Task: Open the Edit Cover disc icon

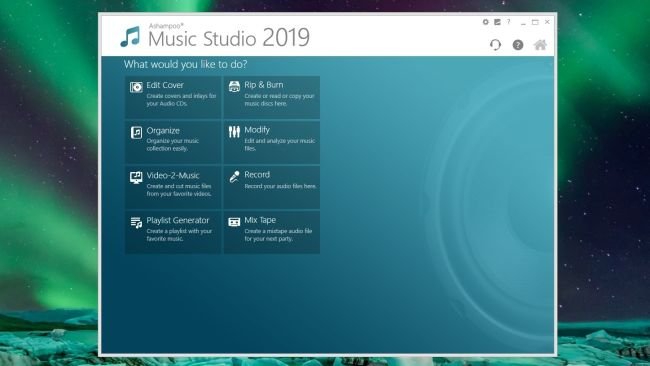Action: [136, 87]
